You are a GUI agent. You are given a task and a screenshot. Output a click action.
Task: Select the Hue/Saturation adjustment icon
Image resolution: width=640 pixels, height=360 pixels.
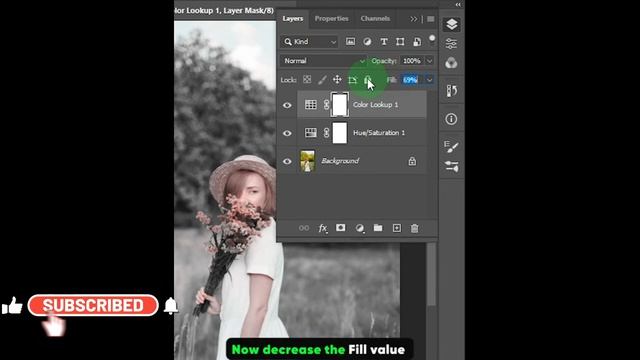tap(311, 133)
